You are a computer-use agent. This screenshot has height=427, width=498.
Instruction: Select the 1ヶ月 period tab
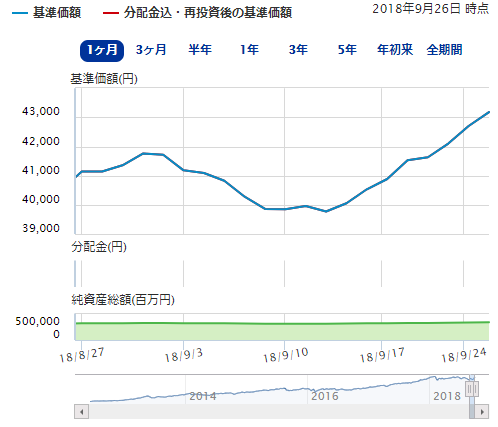(x=102, y=51)
